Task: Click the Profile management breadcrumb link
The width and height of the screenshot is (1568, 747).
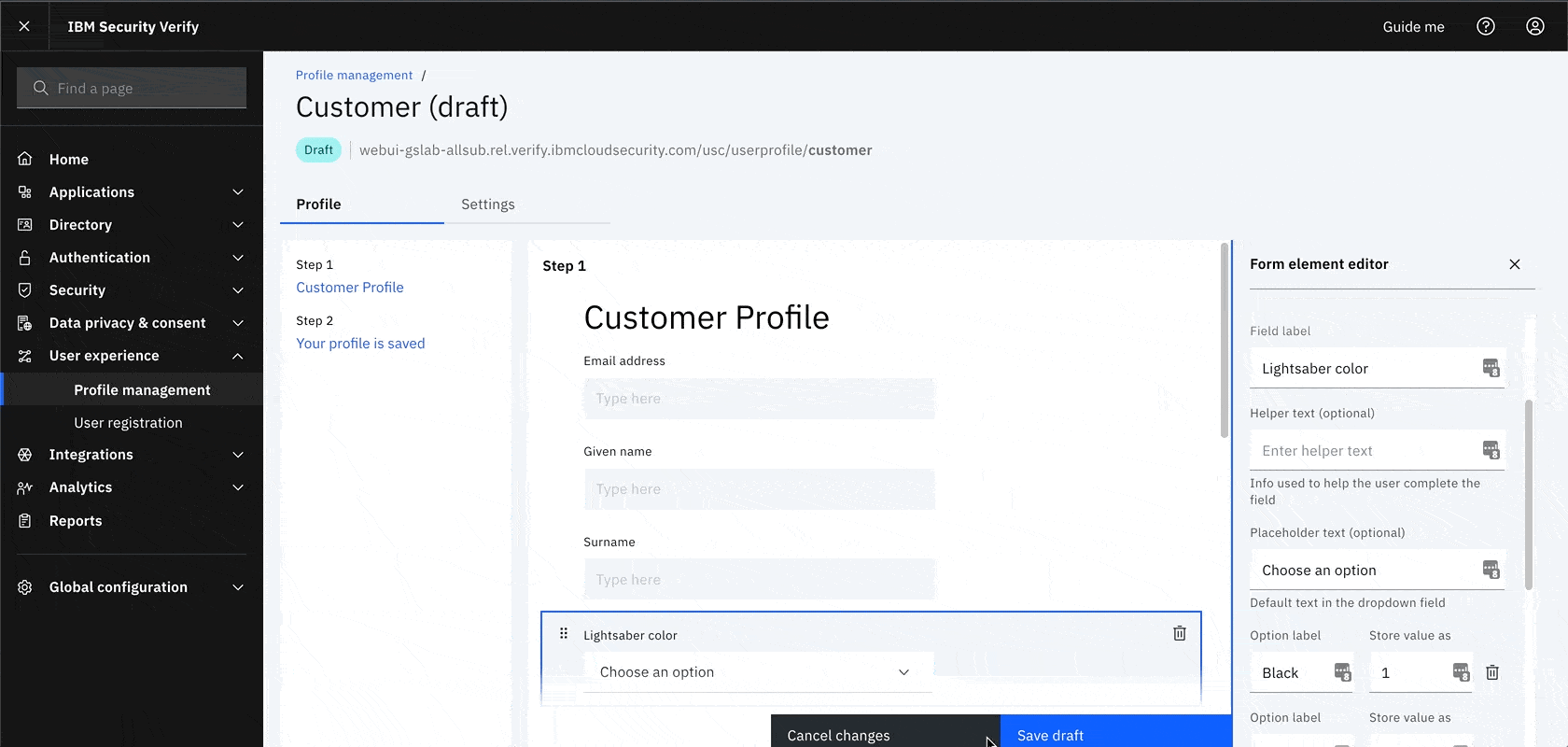Action: tap(354, 75)
